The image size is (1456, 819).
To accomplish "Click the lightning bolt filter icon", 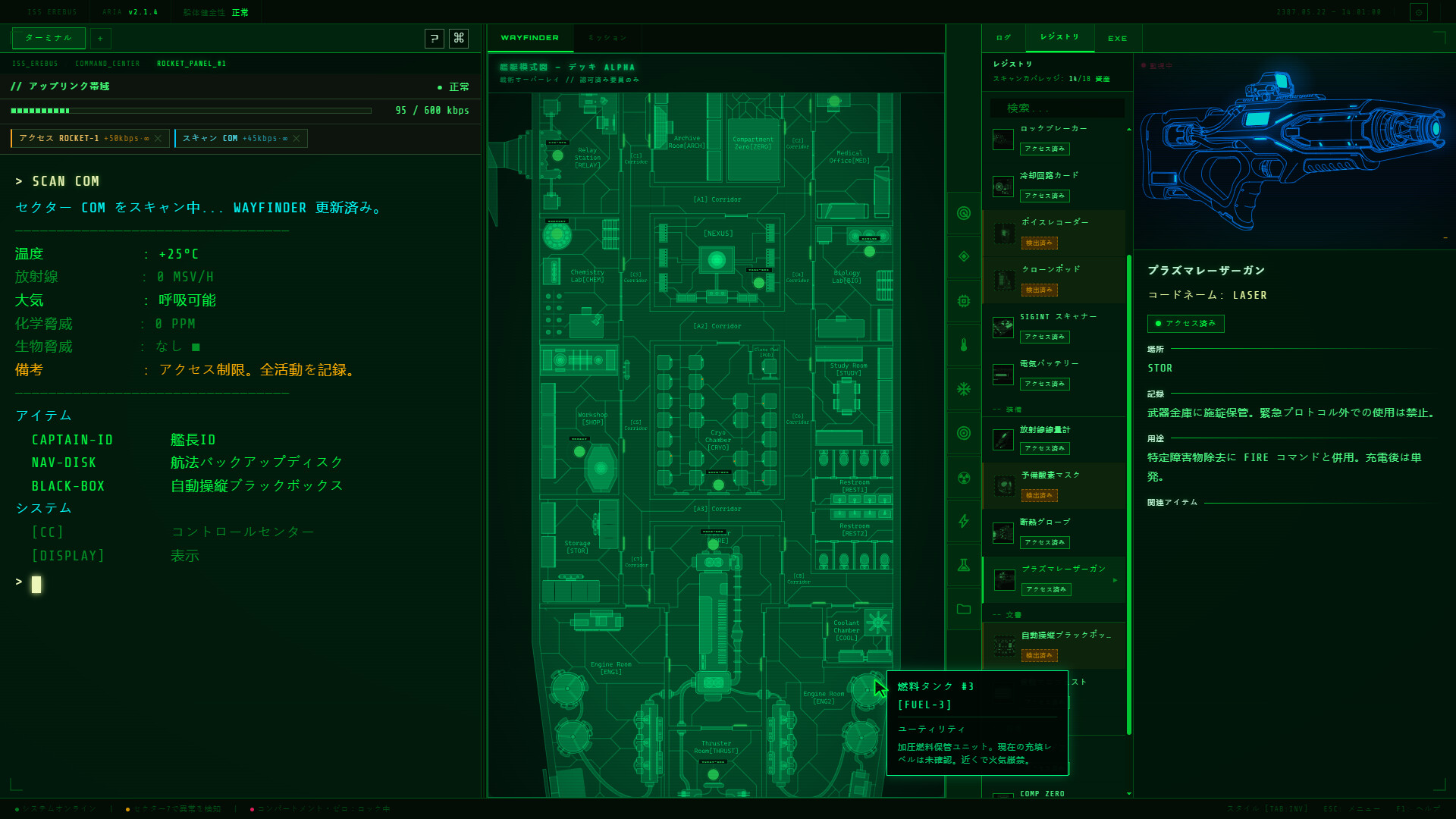I will coord(964,521).
